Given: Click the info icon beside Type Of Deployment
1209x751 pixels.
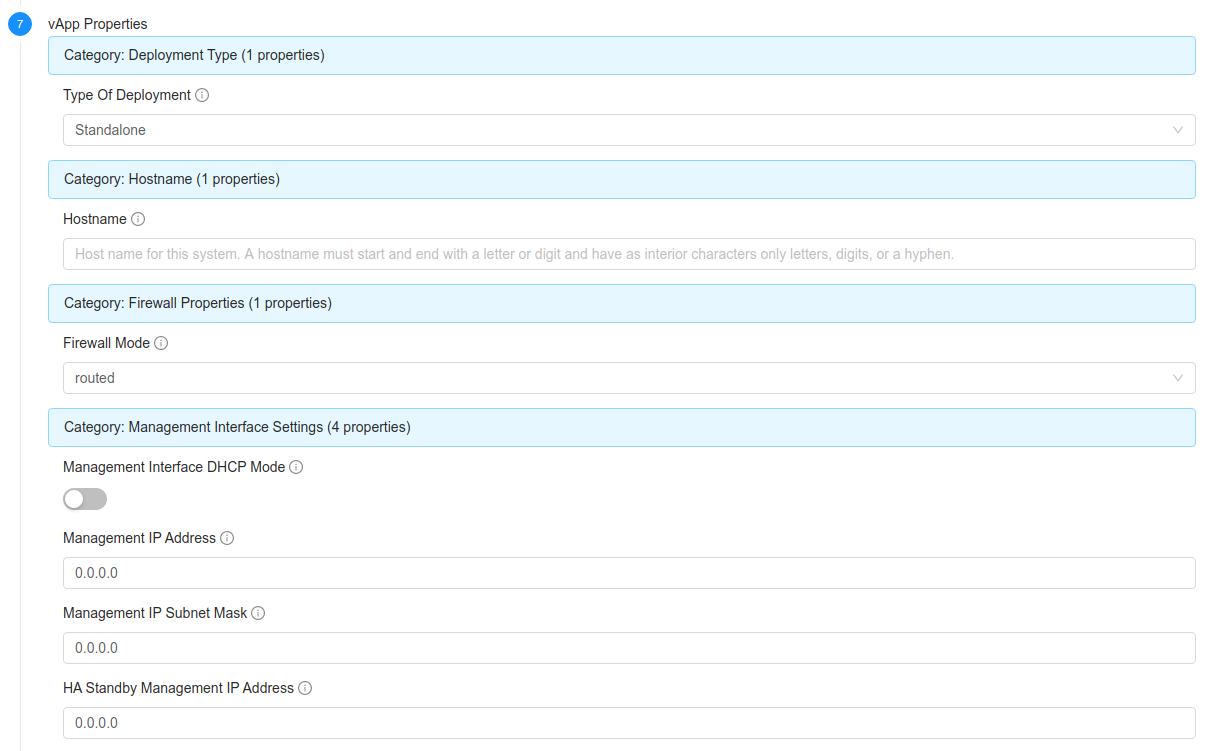Looking at the screenshot, I should [x=203, y=94].
